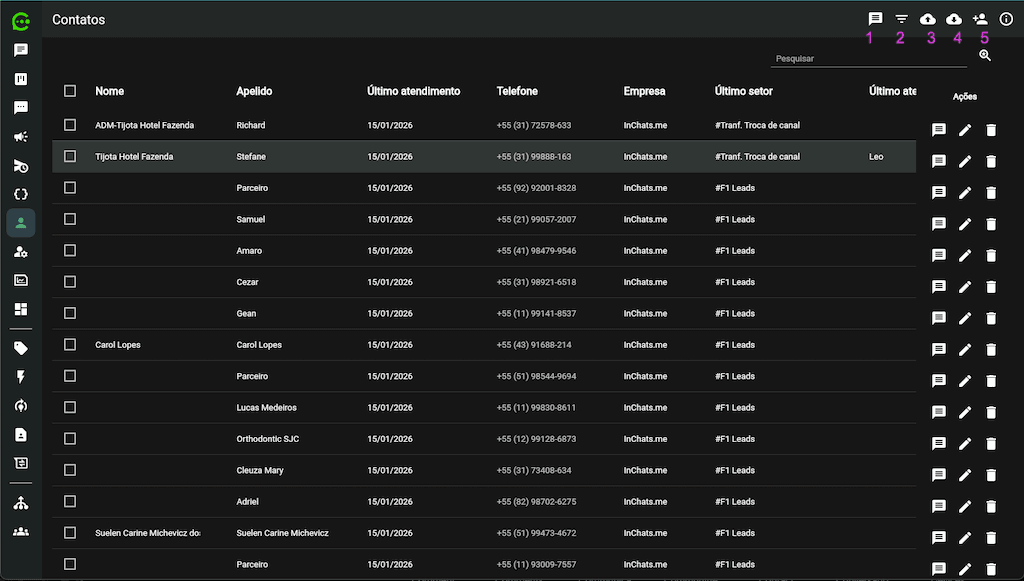
Task: Click the Nome column header
Action: (x=109, y=91)
